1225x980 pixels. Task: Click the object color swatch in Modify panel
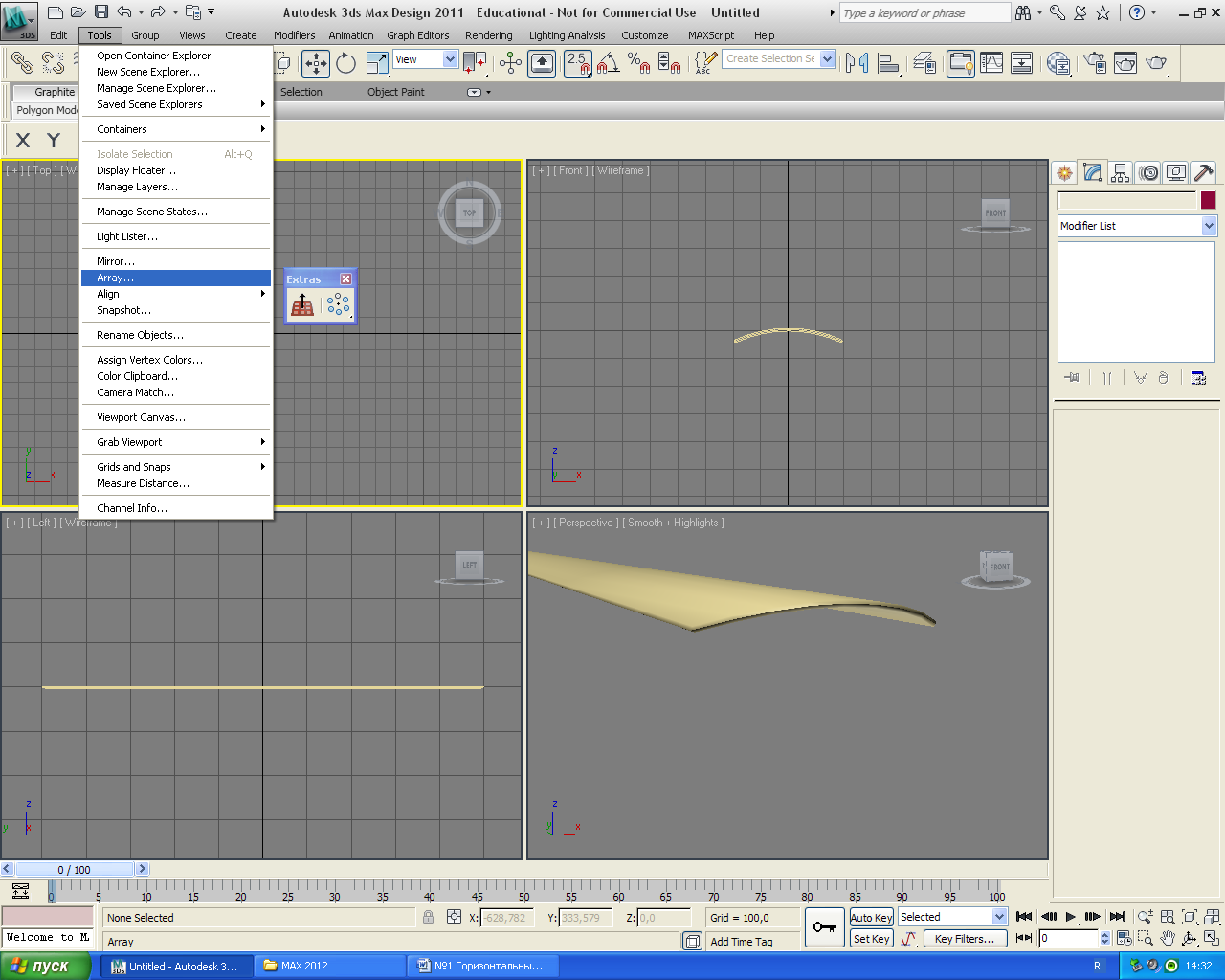tap(1208, 200)
